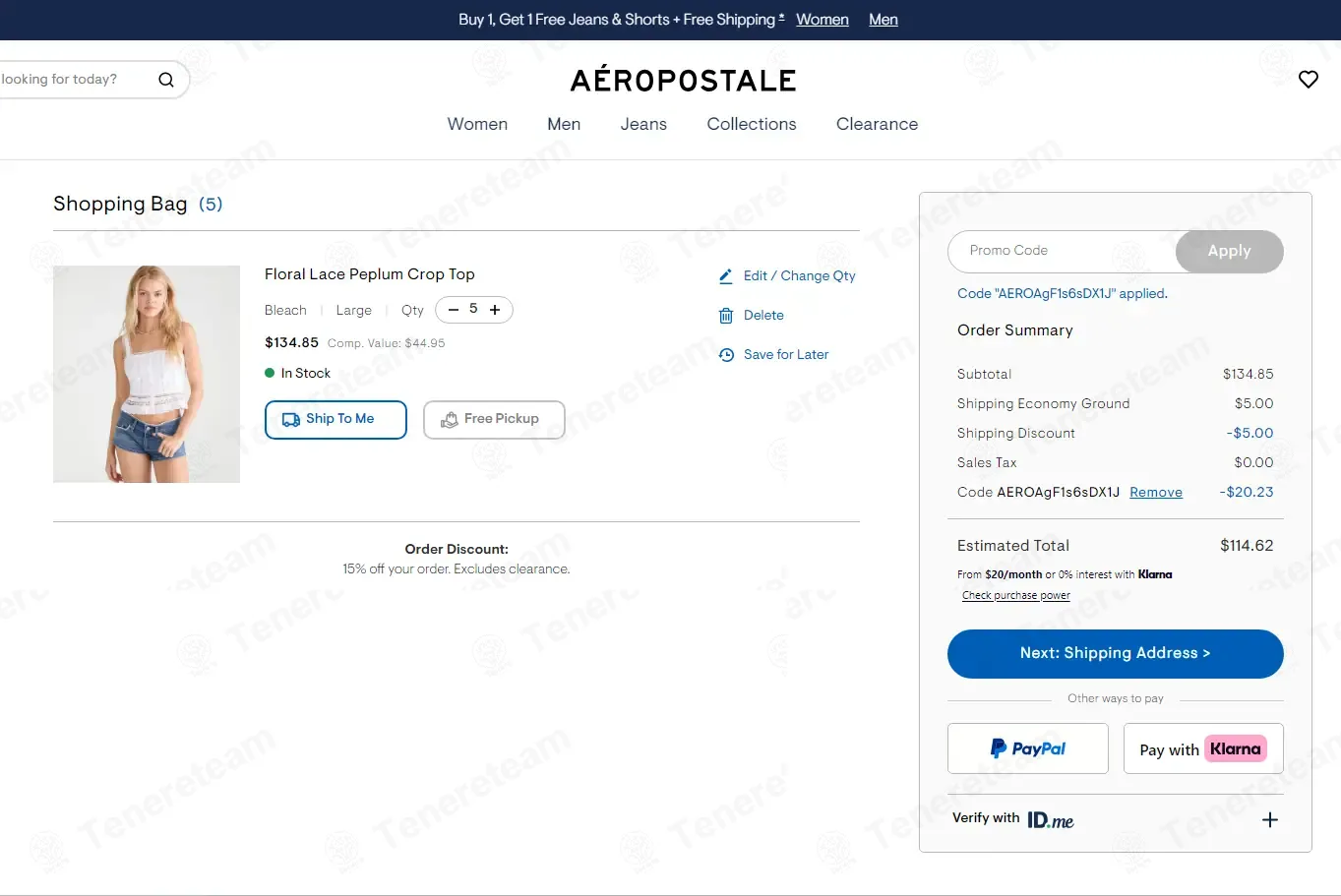Open the Clearance menu

877,124
